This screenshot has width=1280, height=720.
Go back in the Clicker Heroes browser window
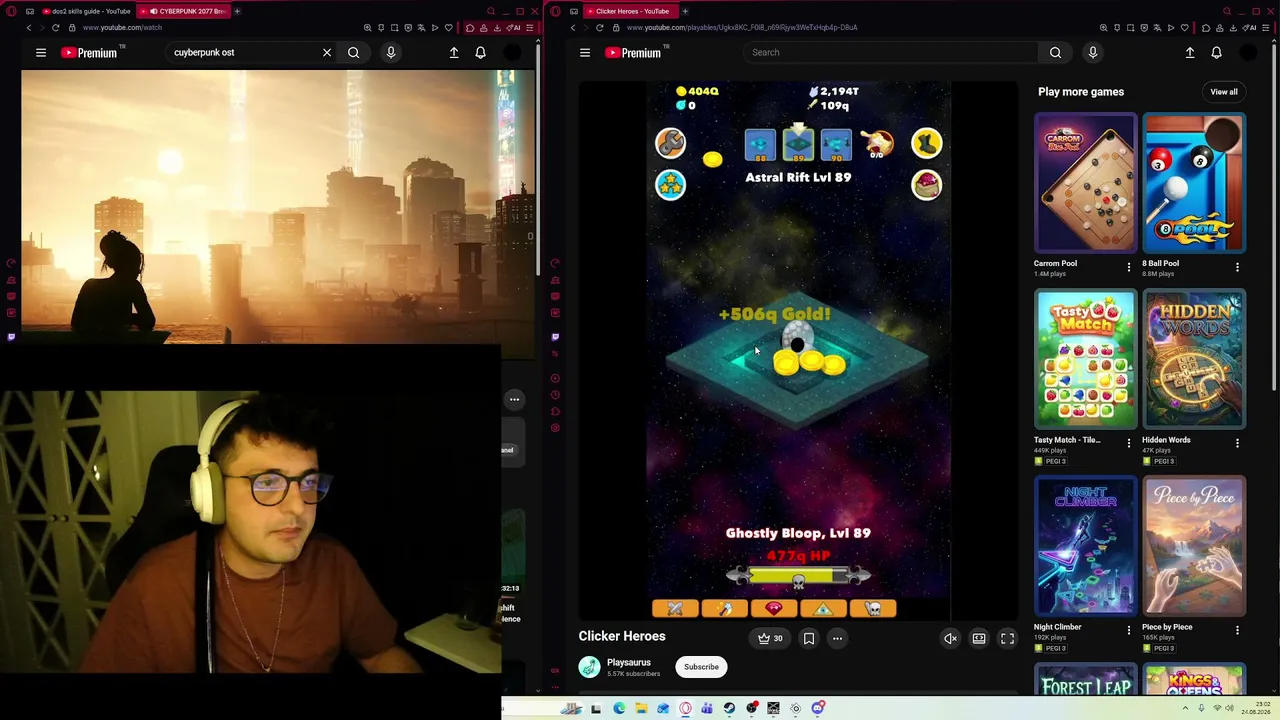pyautogui.click(x=573, y=28)
